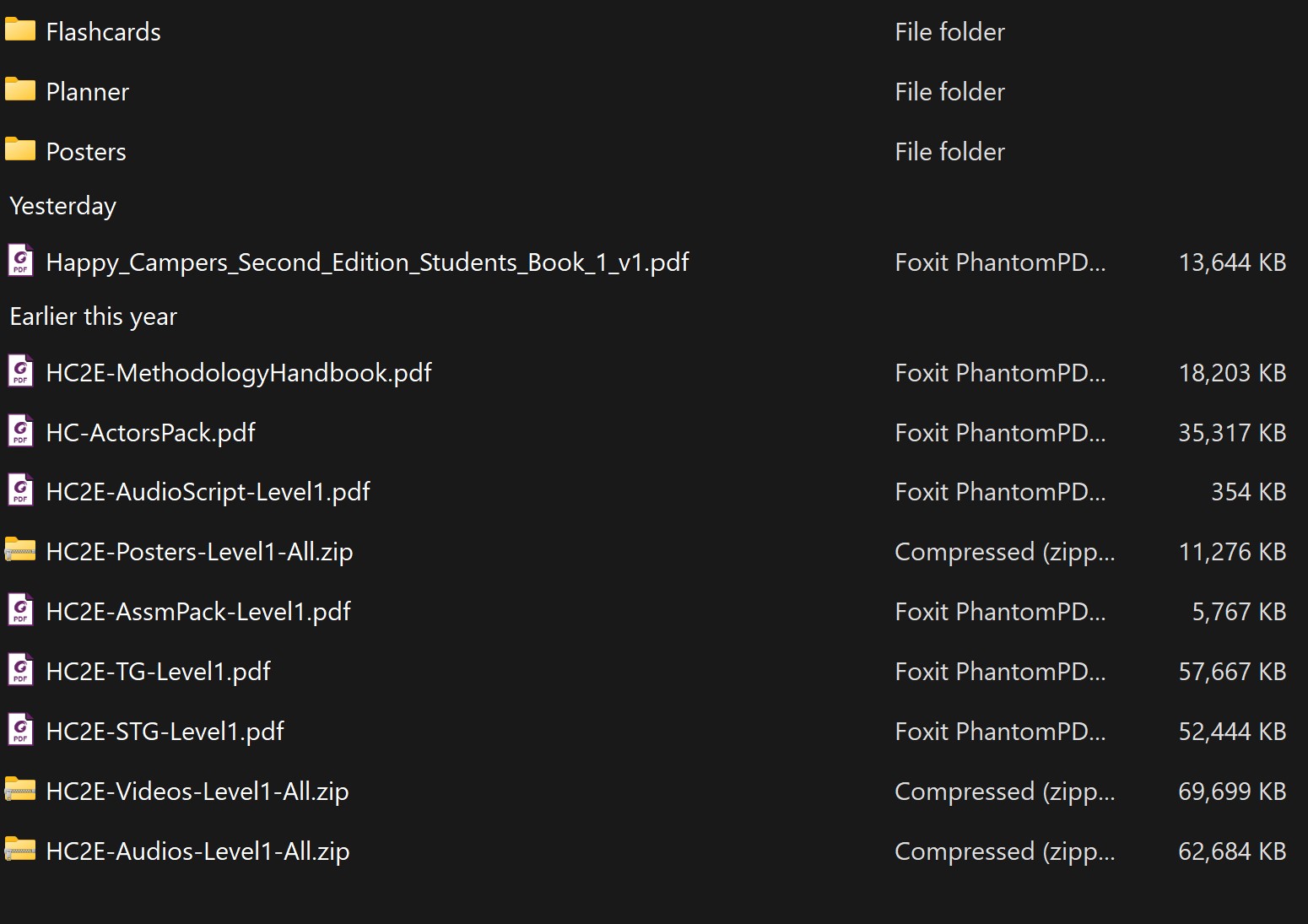Collapse the Yesterday group header
This screenshot has height=924, width=1308.
click(x=62, y=206)
